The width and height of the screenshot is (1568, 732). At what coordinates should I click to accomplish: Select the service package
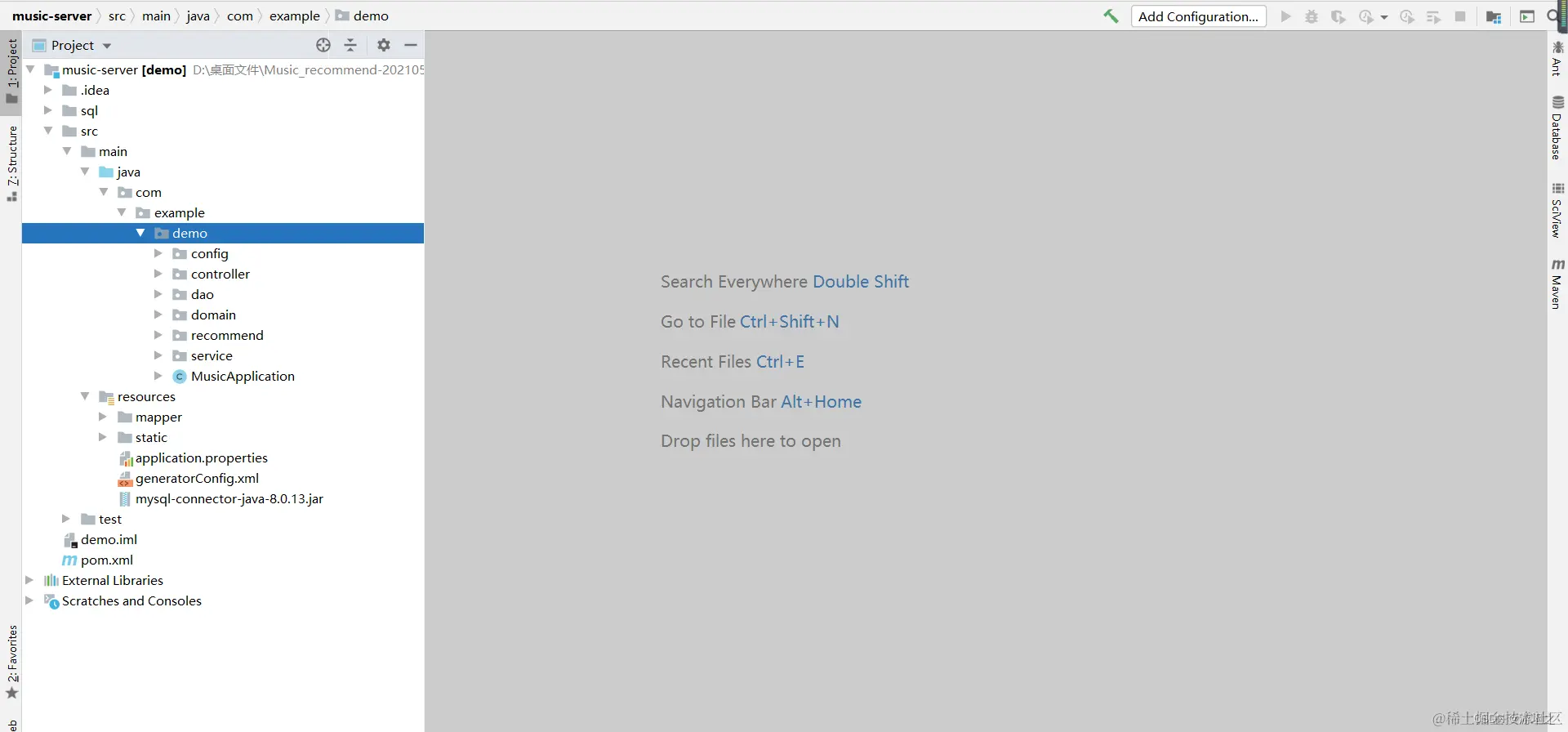pyautogui.click(x=212, y=355)
